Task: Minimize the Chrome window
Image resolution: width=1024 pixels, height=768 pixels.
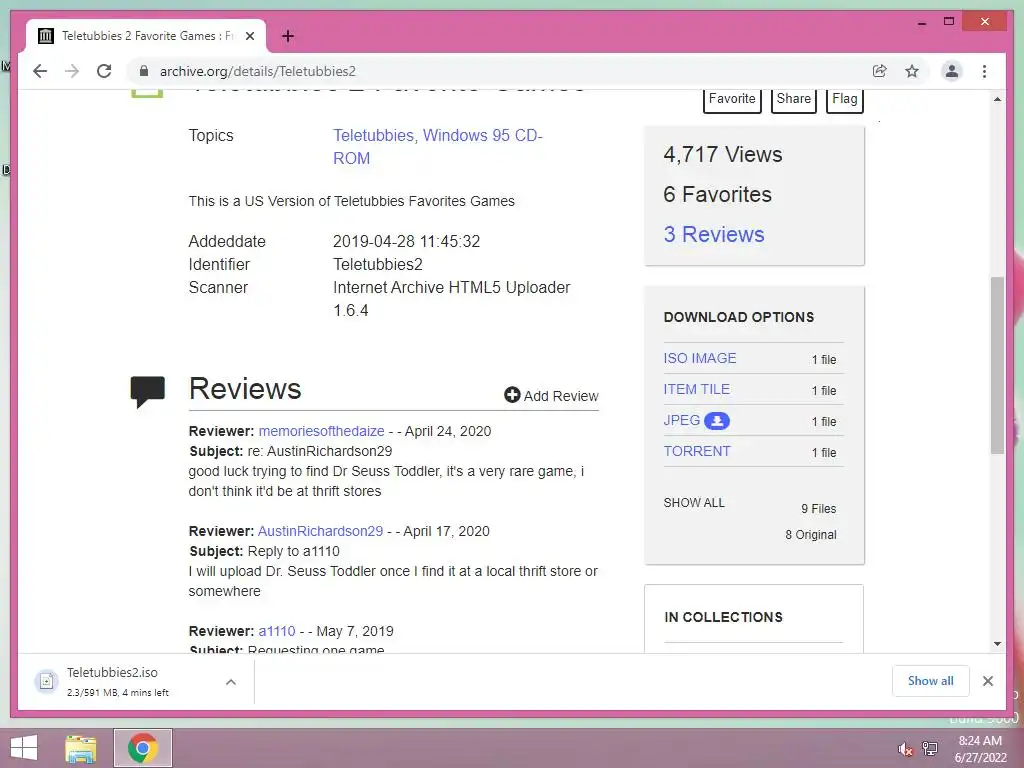Action: click(921, 22)
